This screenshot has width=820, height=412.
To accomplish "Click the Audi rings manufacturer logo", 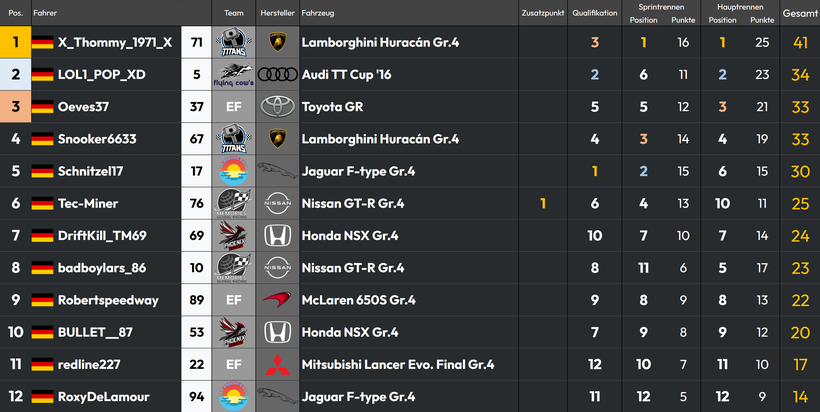I will (278, 75).
